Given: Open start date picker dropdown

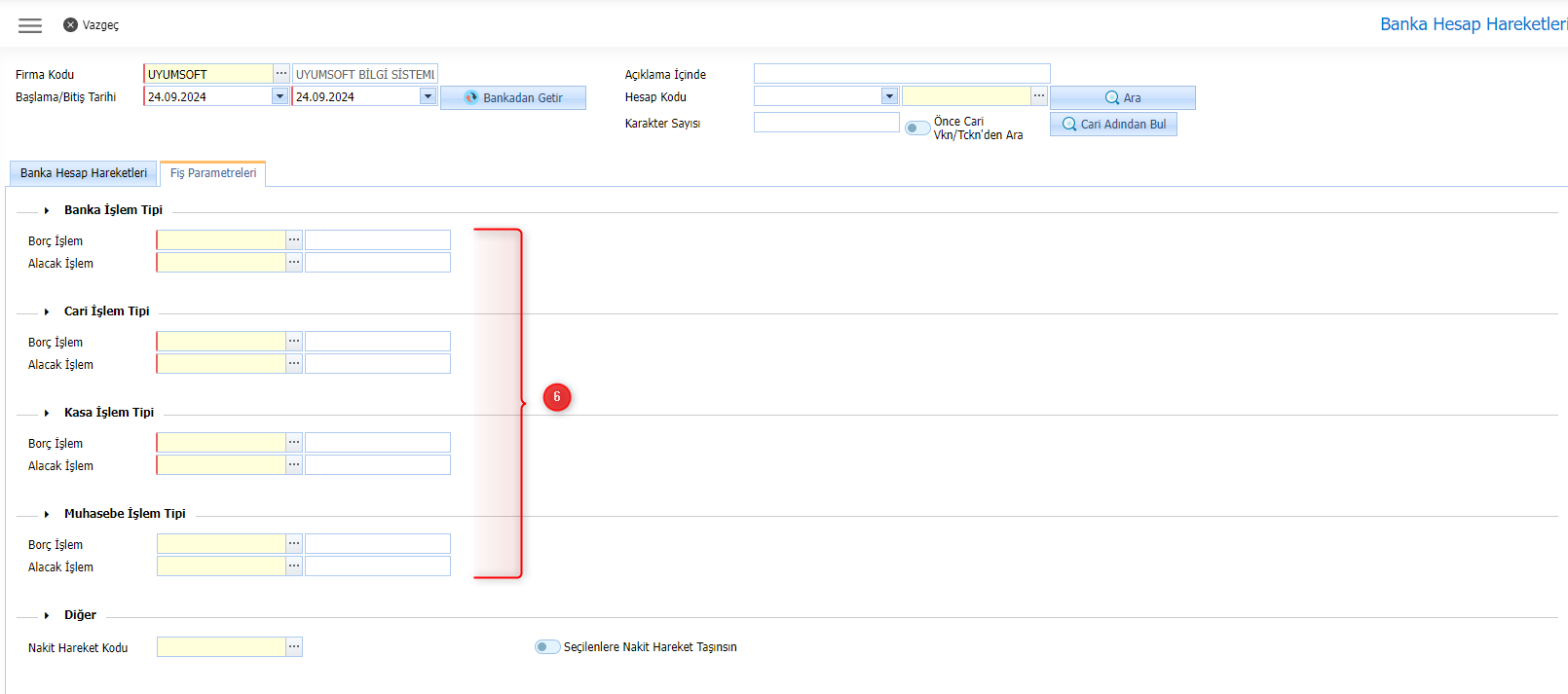Looking at the screenshot, I should coord(280,96).
